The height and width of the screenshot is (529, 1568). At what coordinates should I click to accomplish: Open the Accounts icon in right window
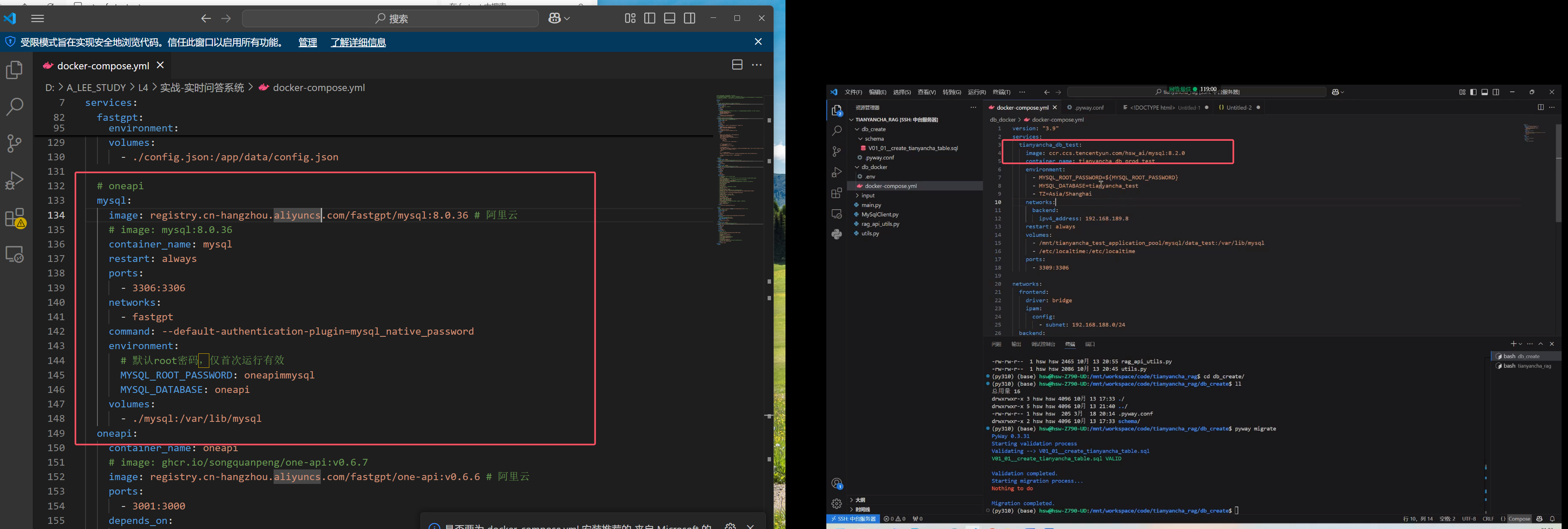coord(837,483)
